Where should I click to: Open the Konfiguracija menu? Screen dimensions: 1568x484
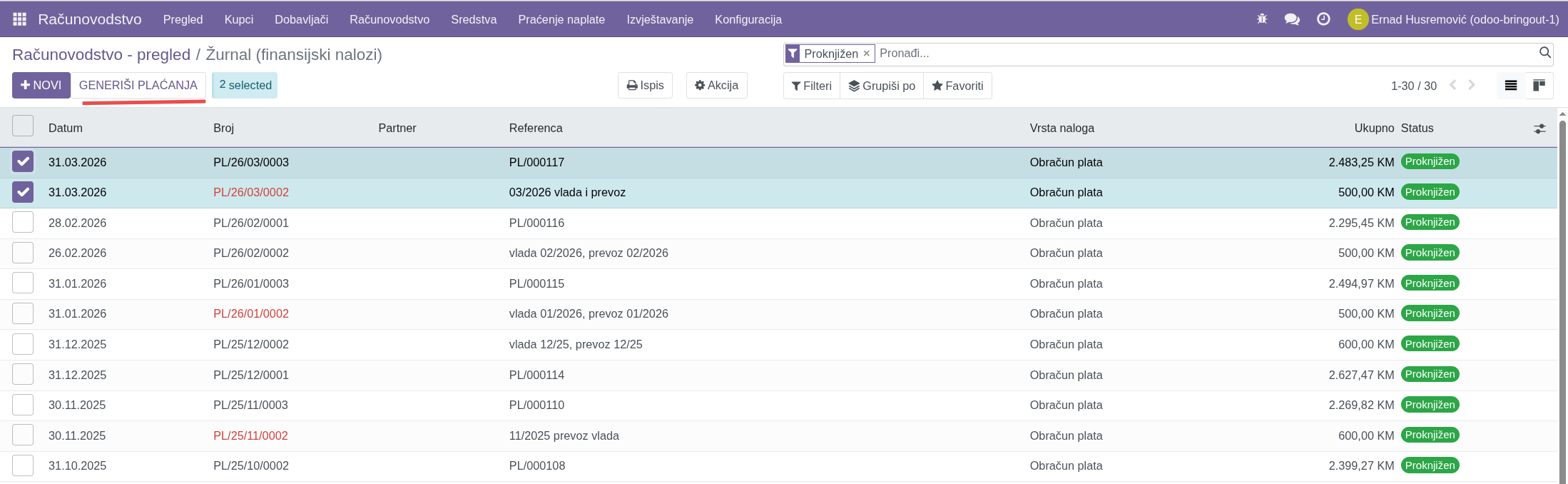(748, 19)
